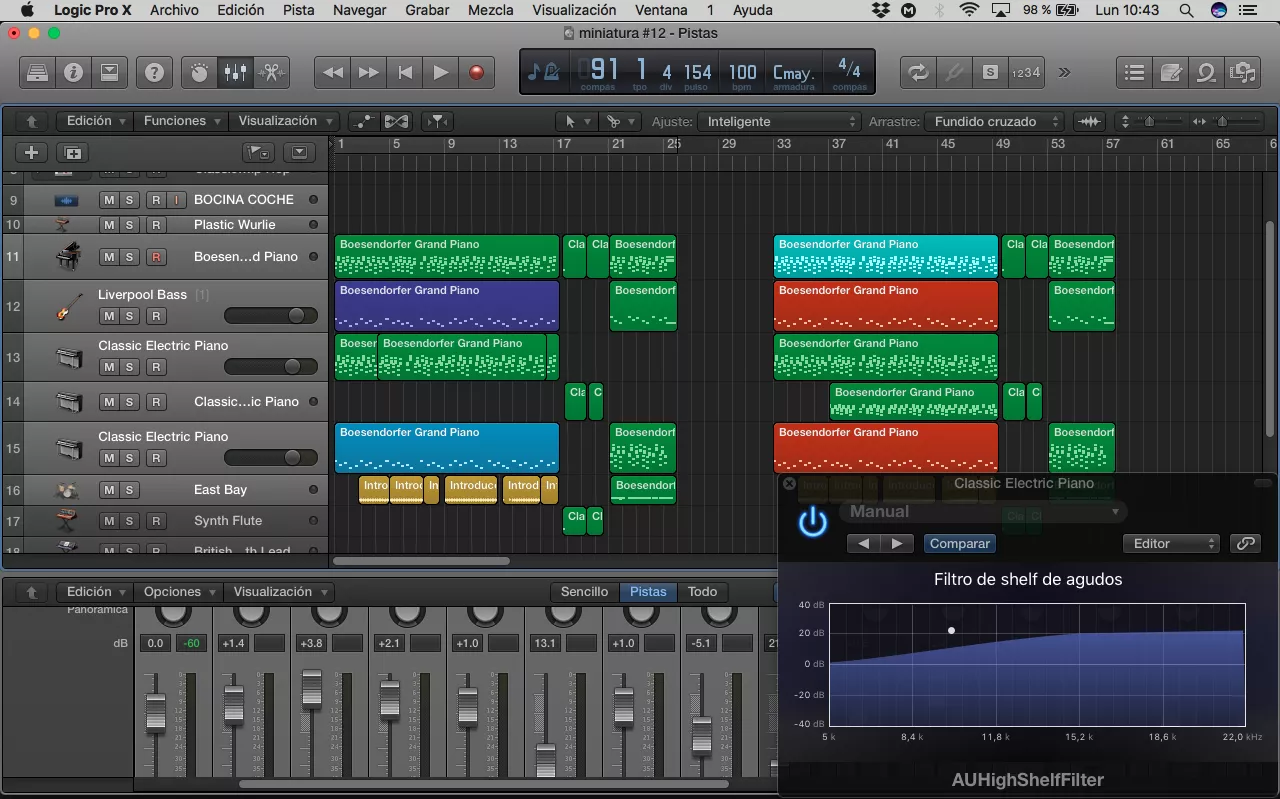The image size is (1280, 799).
Task: Toggle the Solo S button in the control bar
Action: click(990, 72)
